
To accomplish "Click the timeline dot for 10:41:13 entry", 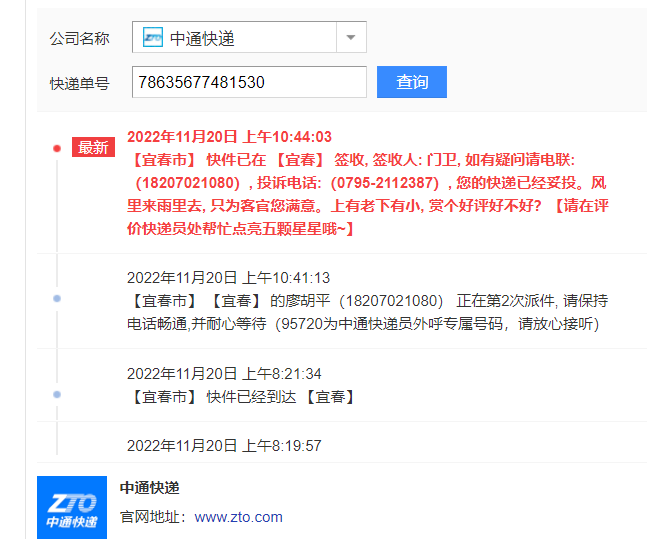I will (57, 298).
